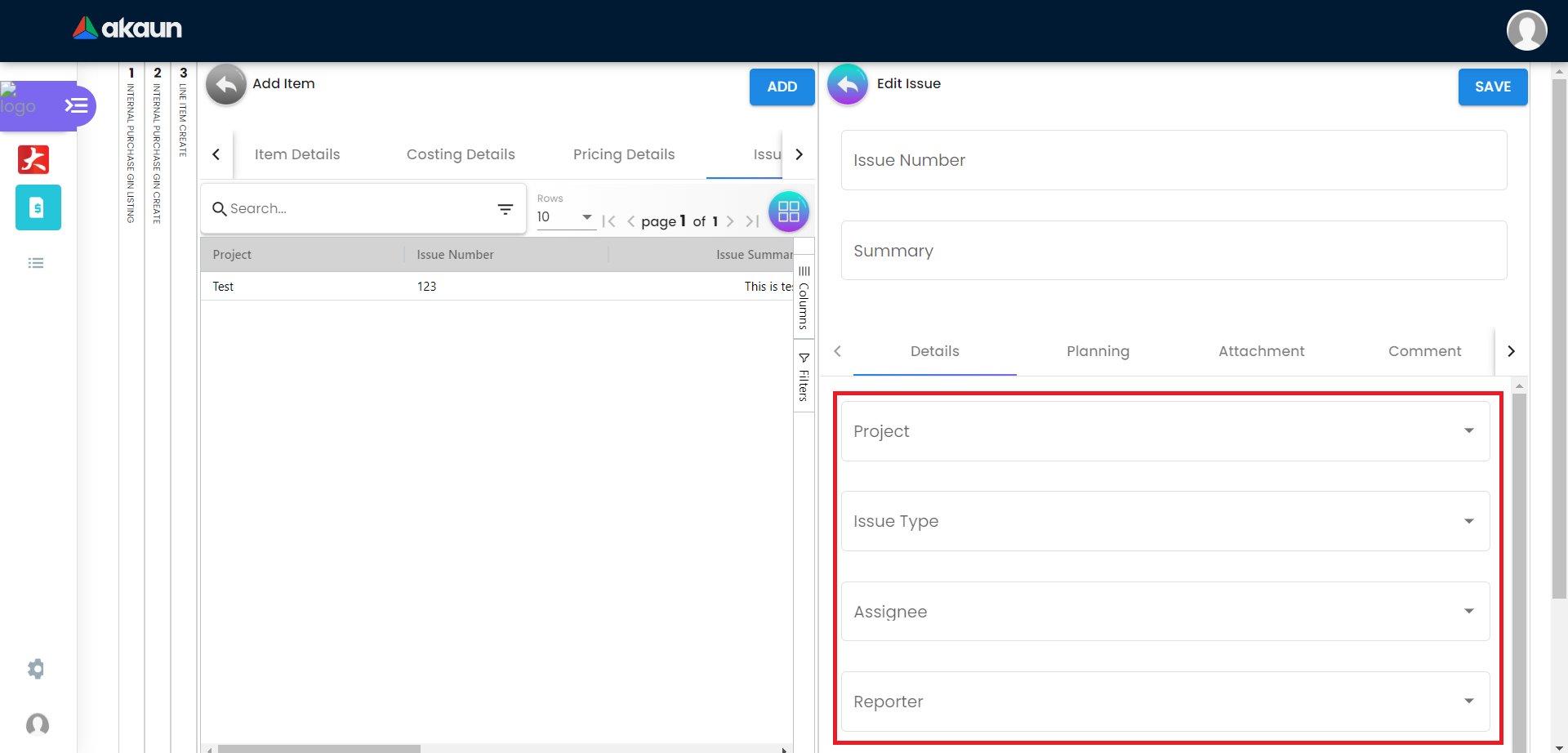
Task: Open the teal invoice document icon
Action: [38, 207]
